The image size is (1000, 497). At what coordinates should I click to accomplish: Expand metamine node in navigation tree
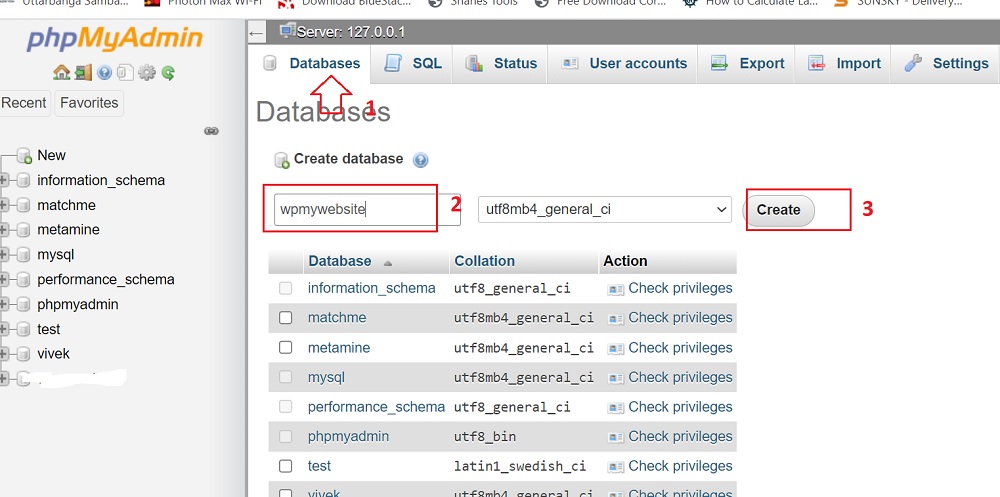4,230
